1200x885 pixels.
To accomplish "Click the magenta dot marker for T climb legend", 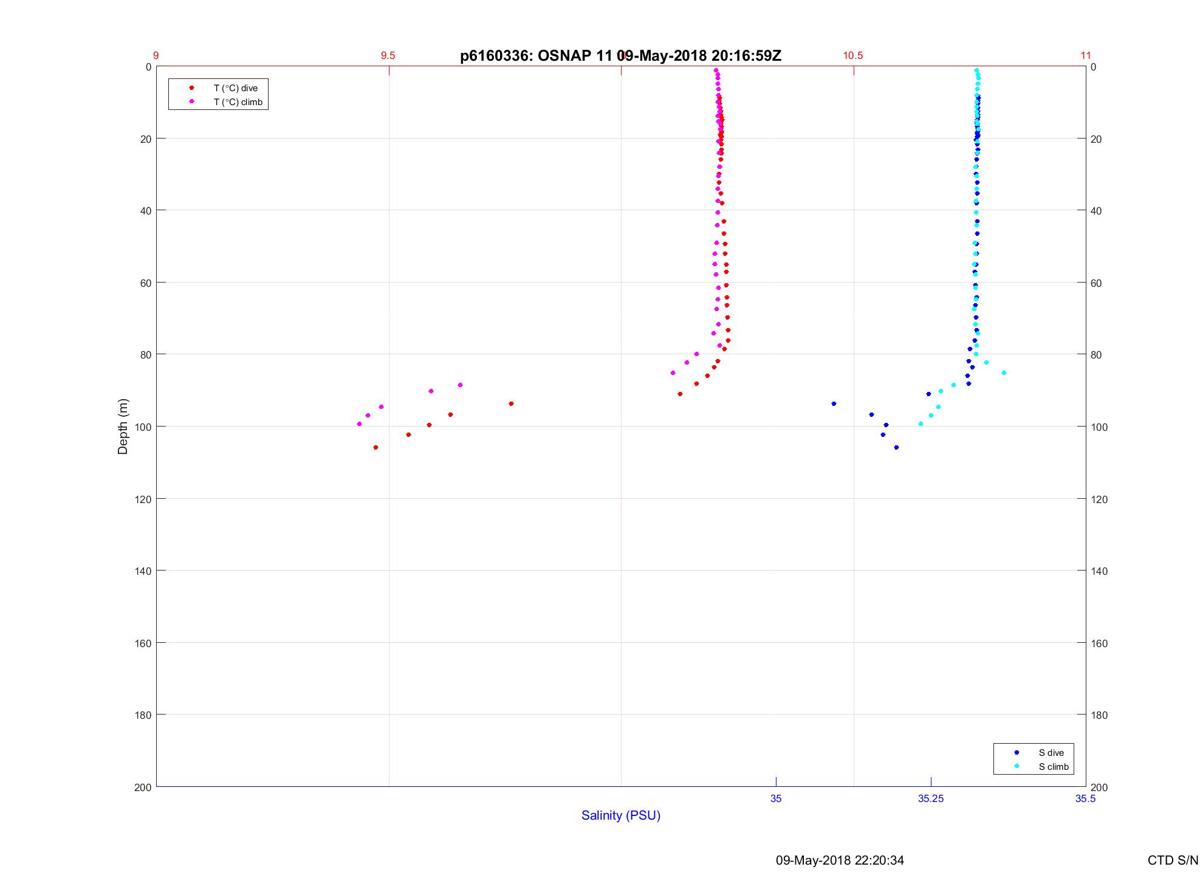I will [191, 102].
